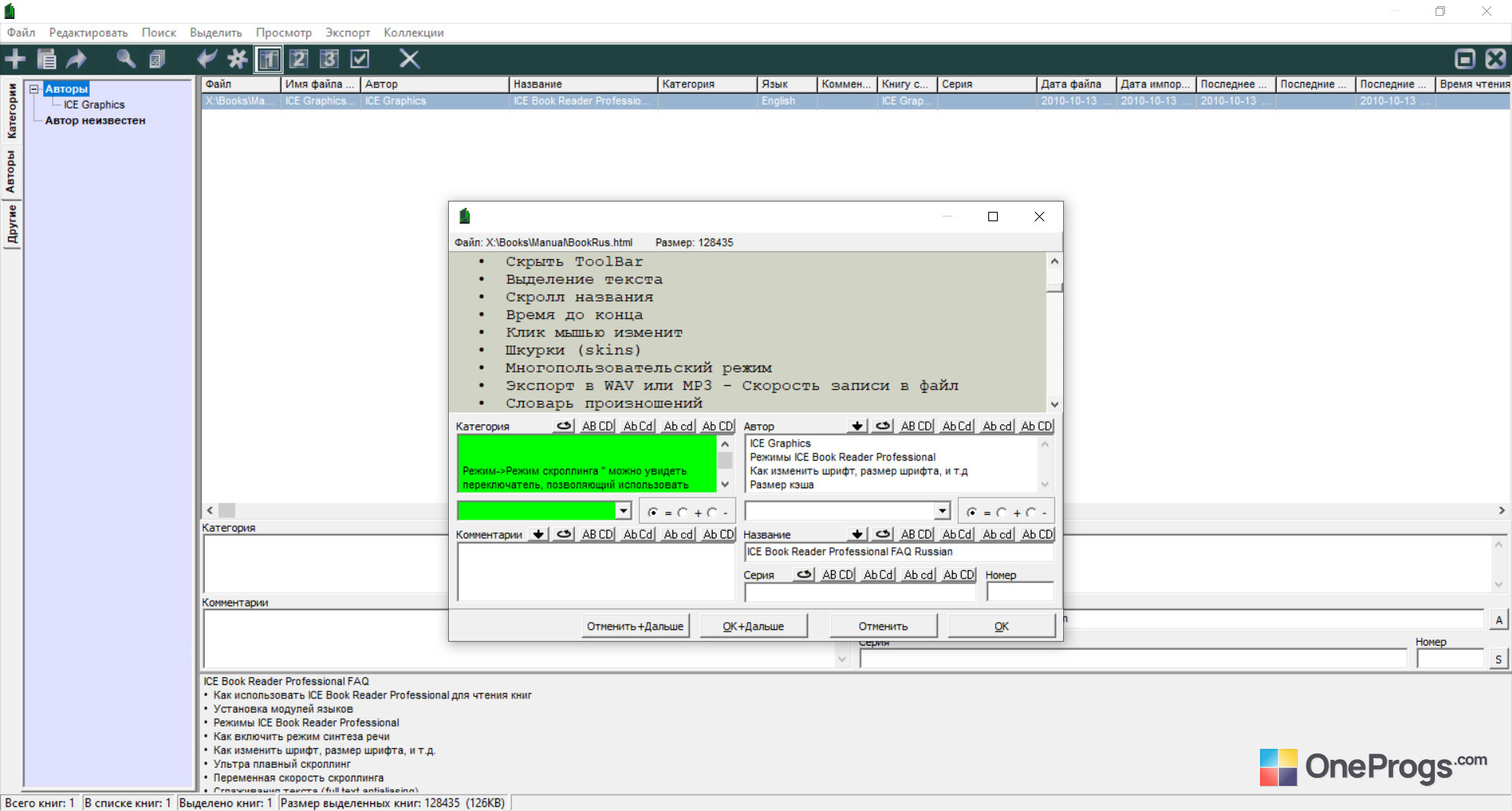1512x811 pixels.
Task: Select the '+' radio button for Категория
Action: click(682, 513)
